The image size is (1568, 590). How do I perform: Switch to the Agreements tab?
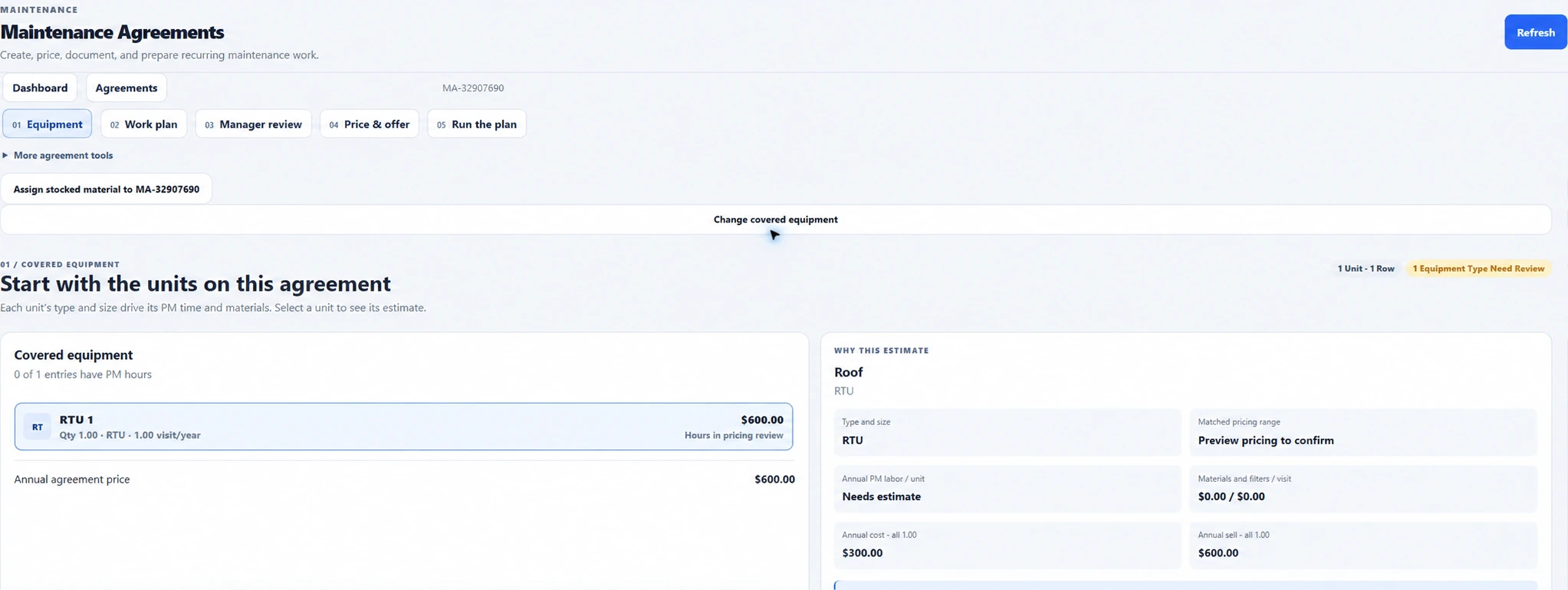tap(127, 87)
